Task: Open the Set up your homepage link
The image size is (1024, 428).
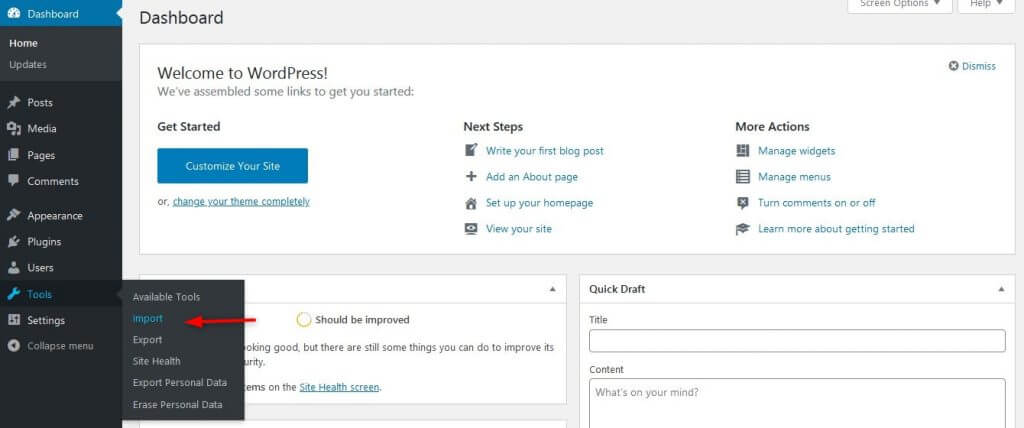Action: coord(539,203)
